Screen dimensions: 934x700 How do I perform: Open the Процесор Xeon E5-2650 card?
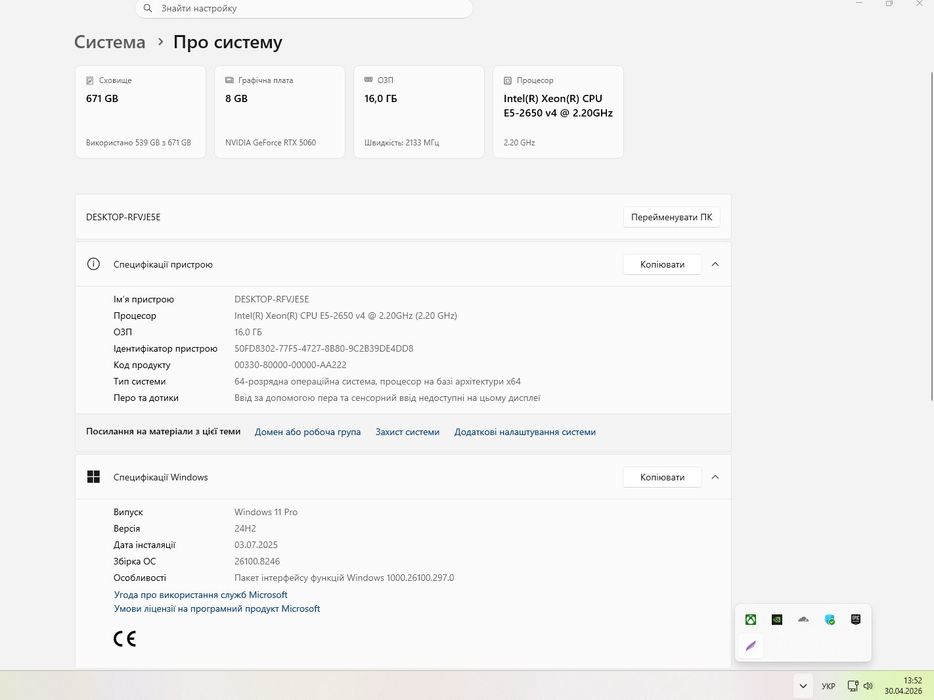point(558,112)
